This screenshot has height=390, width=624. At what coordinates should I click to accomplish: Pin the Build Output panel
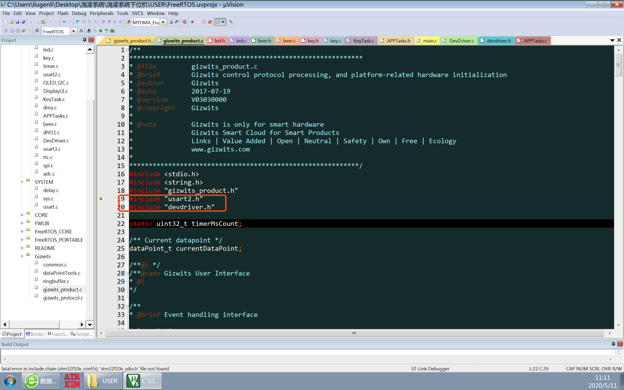click(613, 344)
